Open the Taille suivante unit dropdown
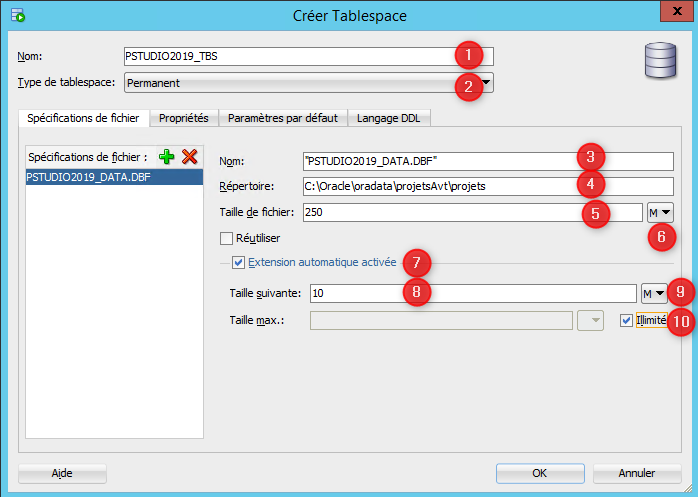Viewport: 698px width, 497px height. tap(653, 293)
